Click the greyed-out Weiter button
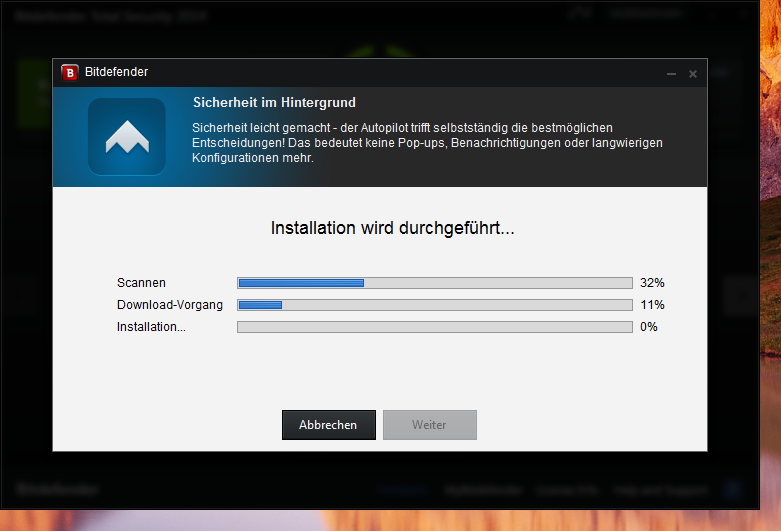The width and height of the screenshot is (781, 531). 430,425
